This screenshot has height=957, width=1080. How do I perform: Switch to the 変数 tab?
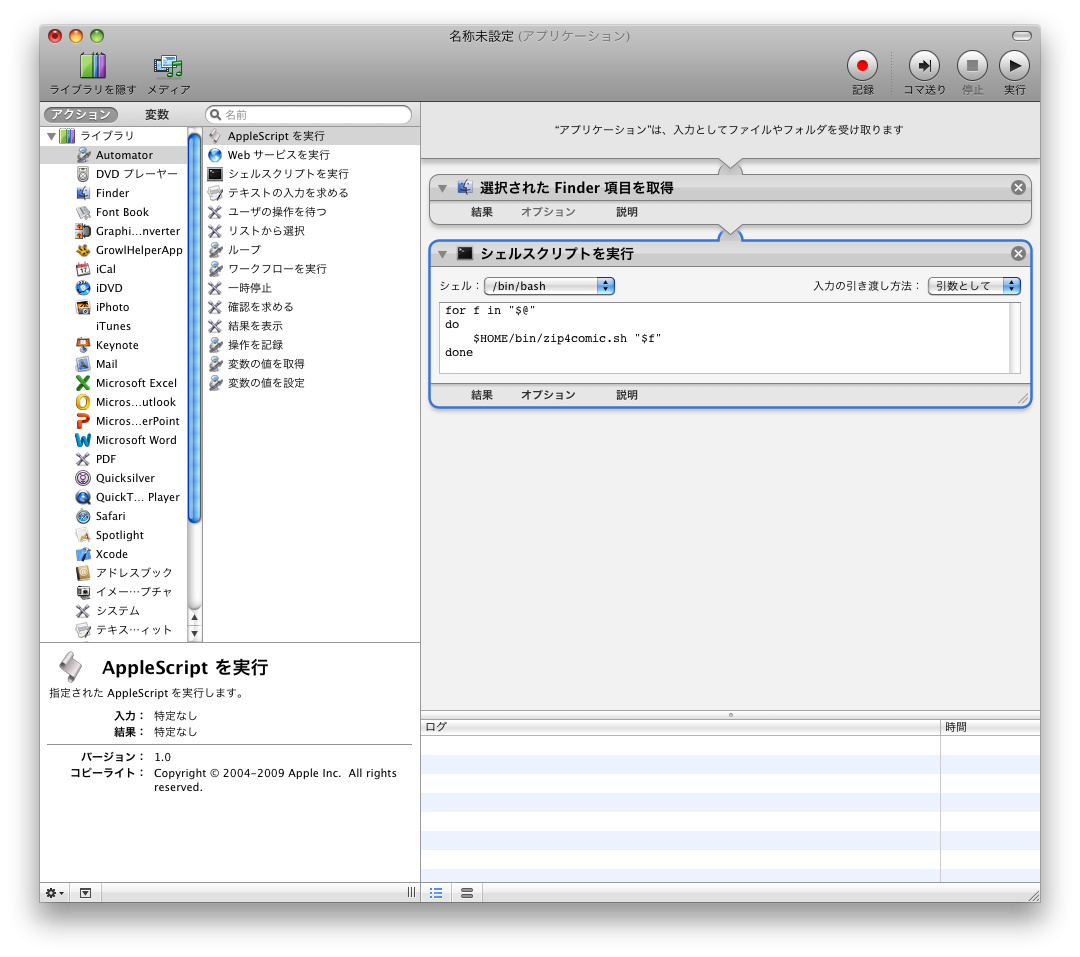(x=157, y=114)
